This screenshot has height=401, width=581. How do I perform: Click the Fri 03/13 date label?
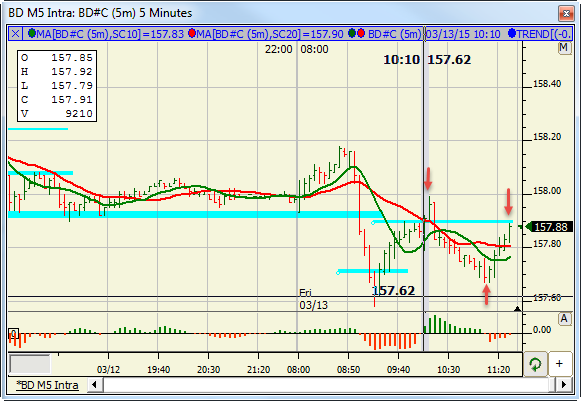pos(313,299)
